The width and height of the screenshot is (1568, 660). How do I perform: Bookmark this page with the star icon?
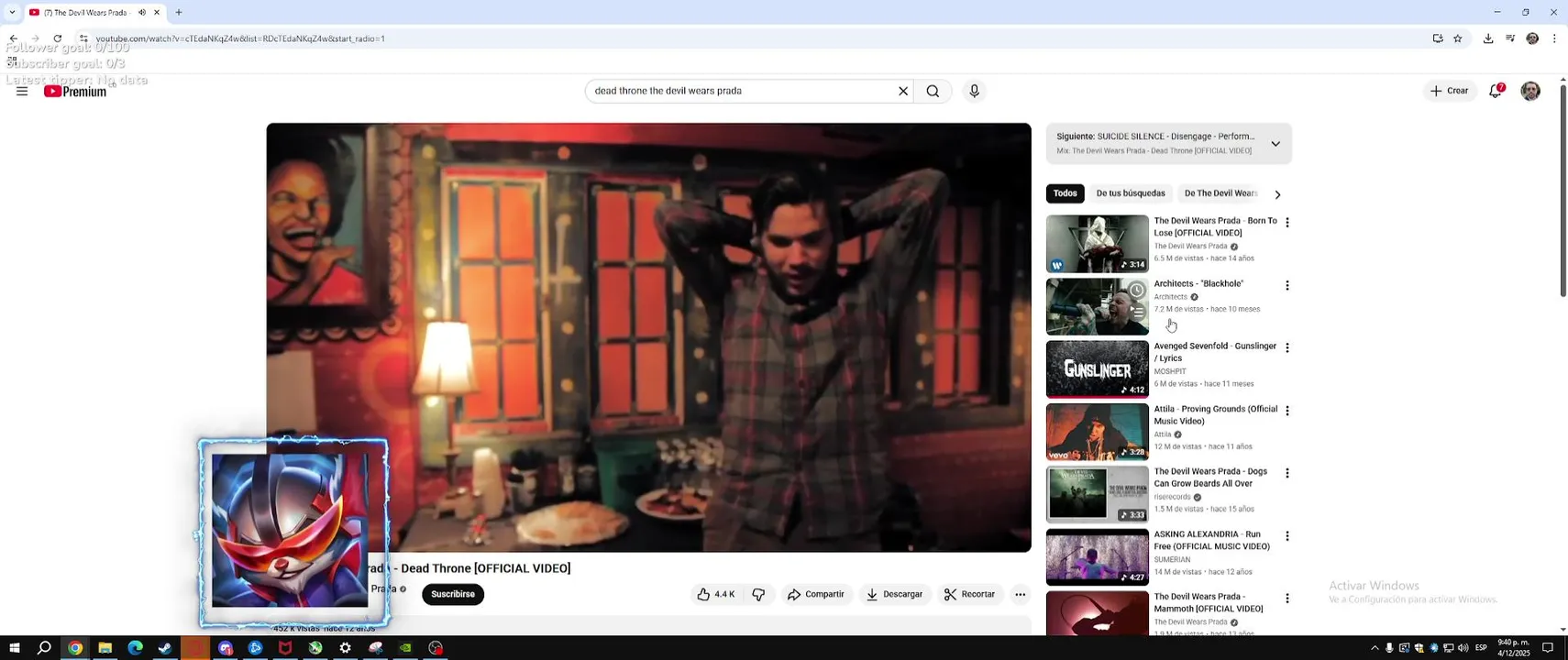coord(1457,38)
